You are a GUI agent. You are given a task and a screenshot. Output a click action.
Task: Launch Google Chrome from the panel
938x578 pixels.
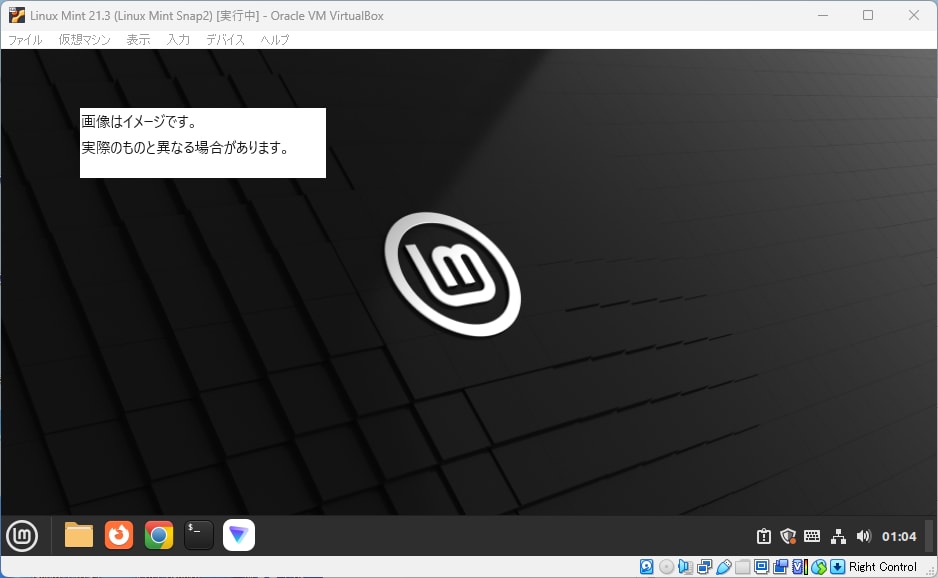tap(159, 535)
